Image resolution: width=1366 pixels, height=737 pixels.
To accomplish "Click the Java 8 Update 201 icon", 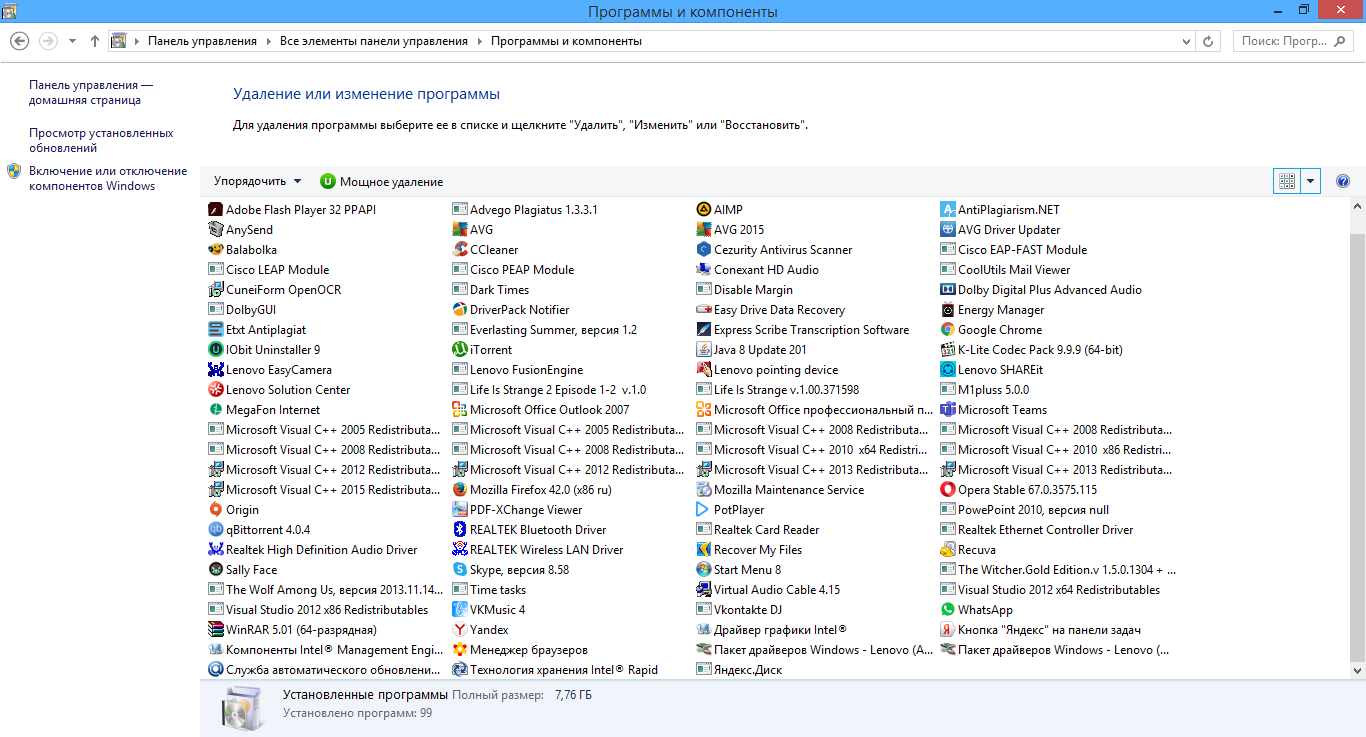I will tap(704, 350).
